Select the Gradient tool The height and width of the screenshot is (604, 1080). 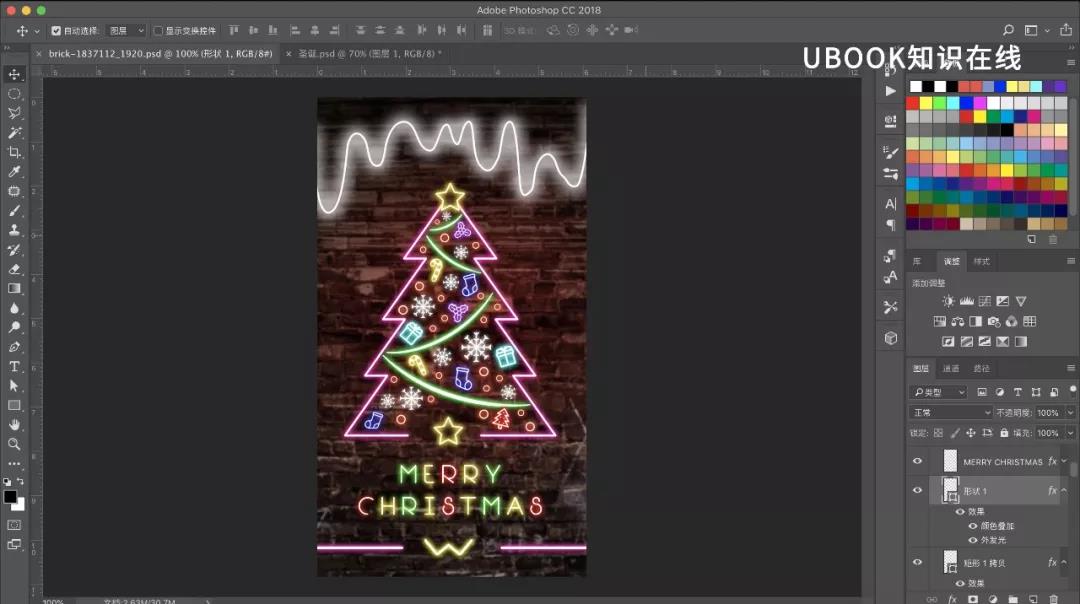pyautogui.click(x=14, y=289)
